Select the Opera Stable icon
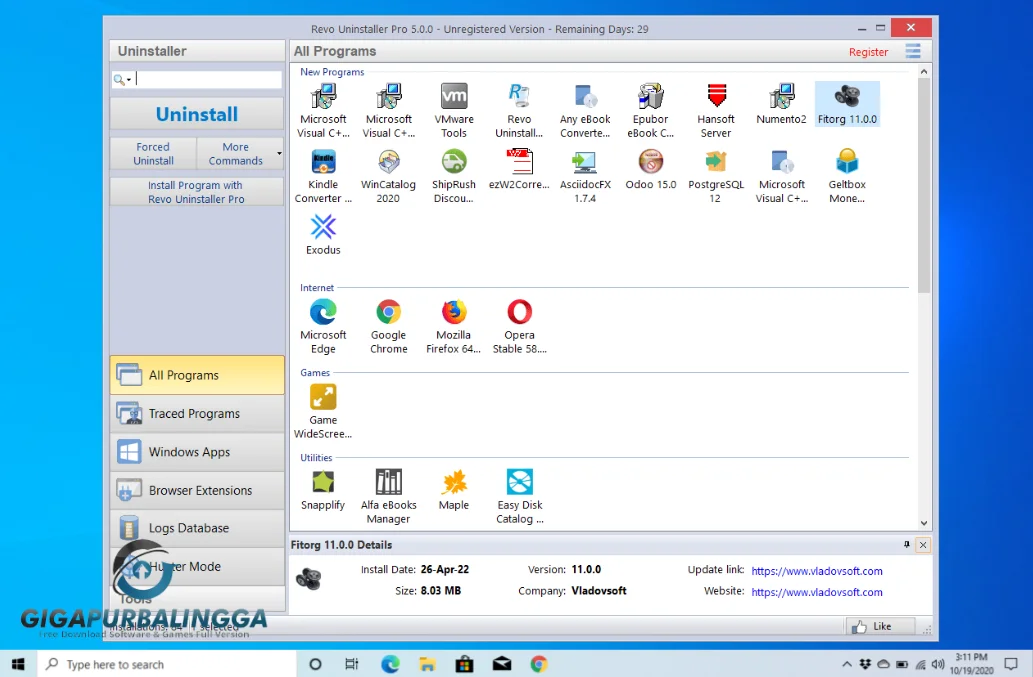Viewport: 1033px width, 677px height. point(519,315)
